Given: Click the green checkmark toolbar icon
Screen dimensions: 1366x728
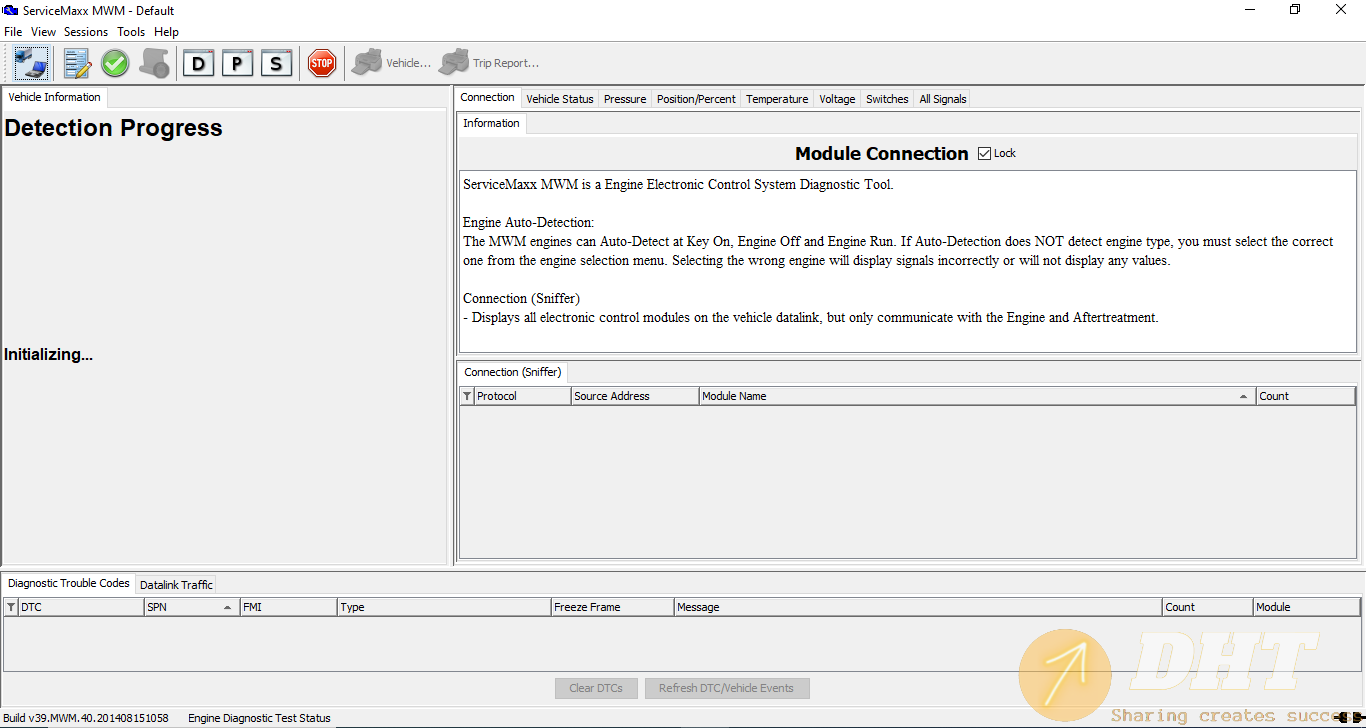Looking at the screenshot, I should tap(115, 63).
